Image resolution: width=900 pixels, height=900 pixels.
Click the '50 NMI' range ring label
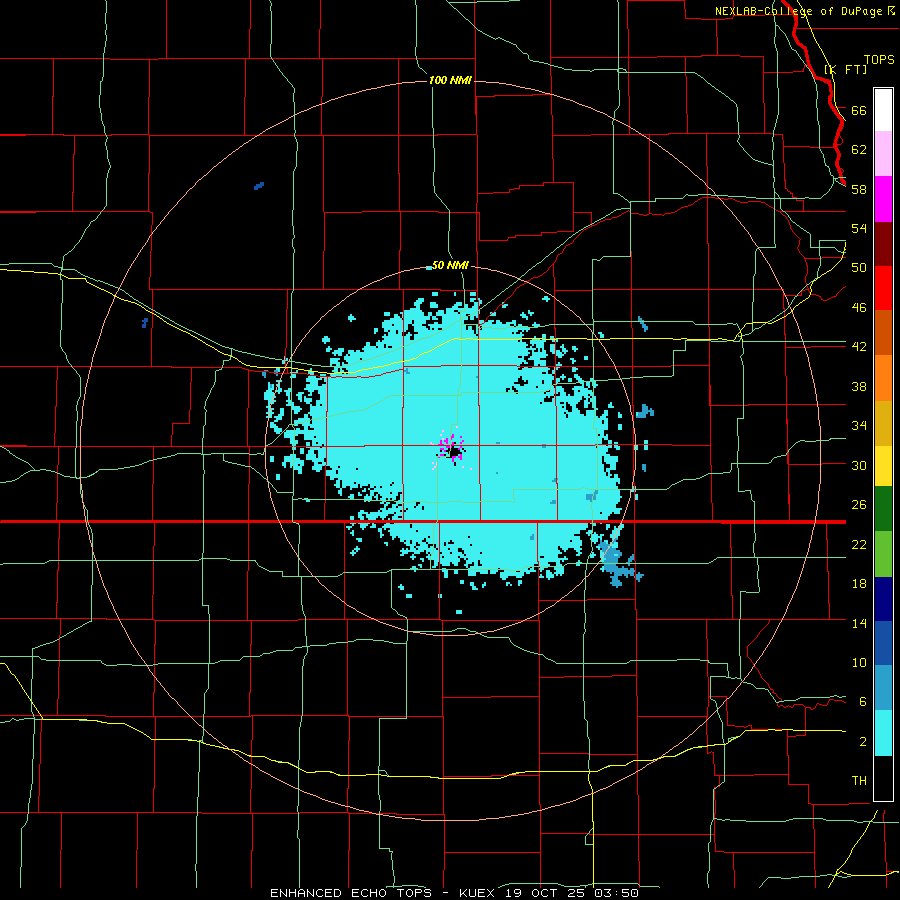coord(450,265)
